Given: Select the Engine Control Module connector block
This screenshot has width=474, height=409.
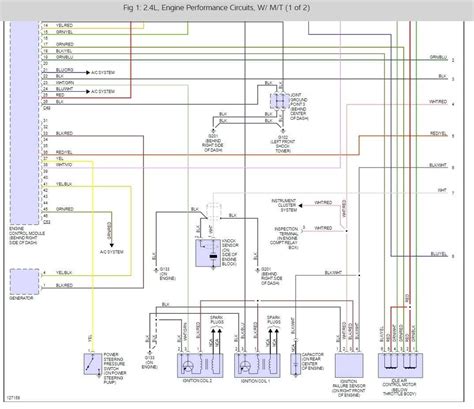Looking at the screenshot, I should click(x=25, y=123).
